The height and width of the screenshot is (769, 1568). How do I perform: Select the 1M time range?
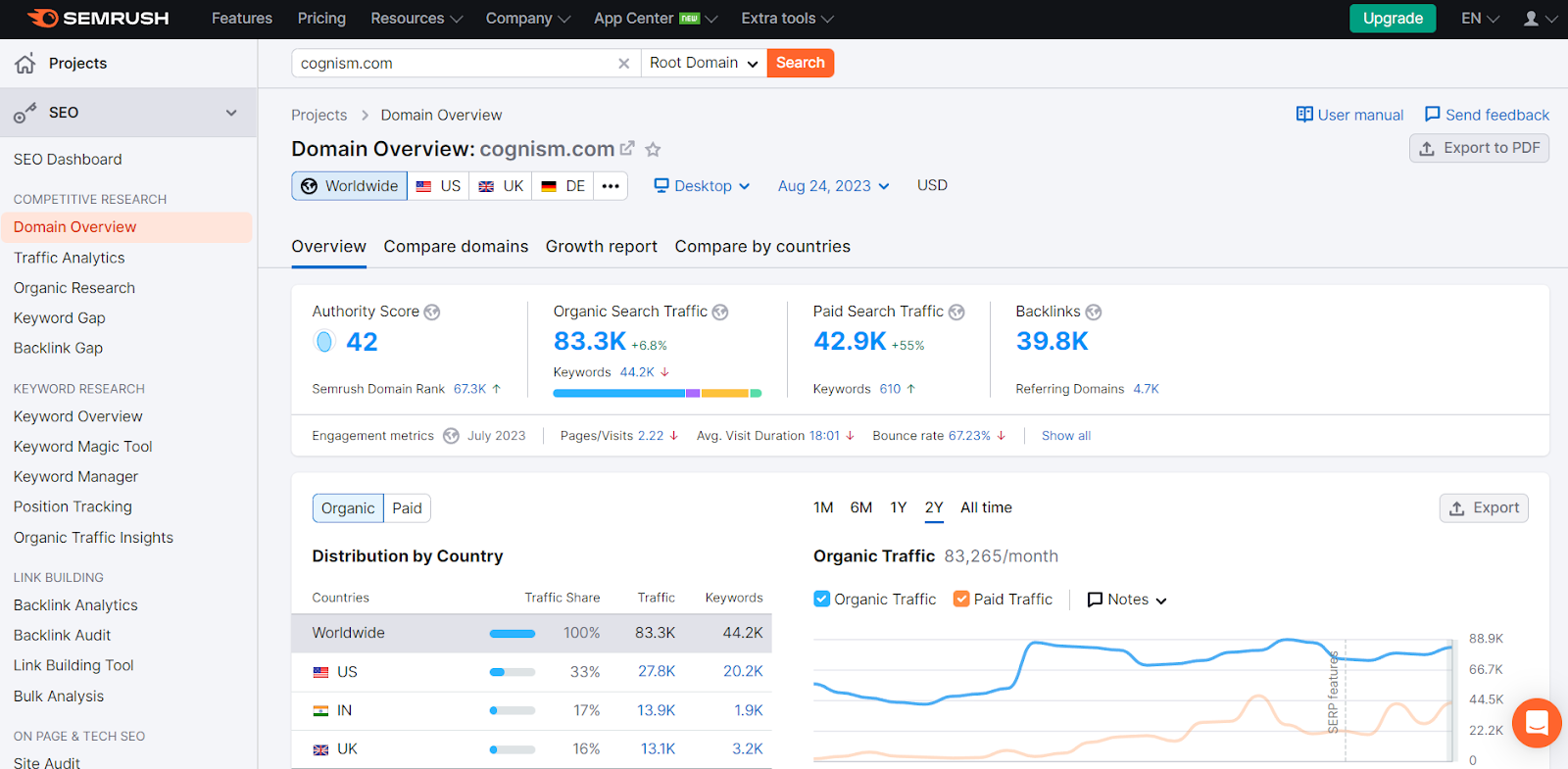pos(823,507)
